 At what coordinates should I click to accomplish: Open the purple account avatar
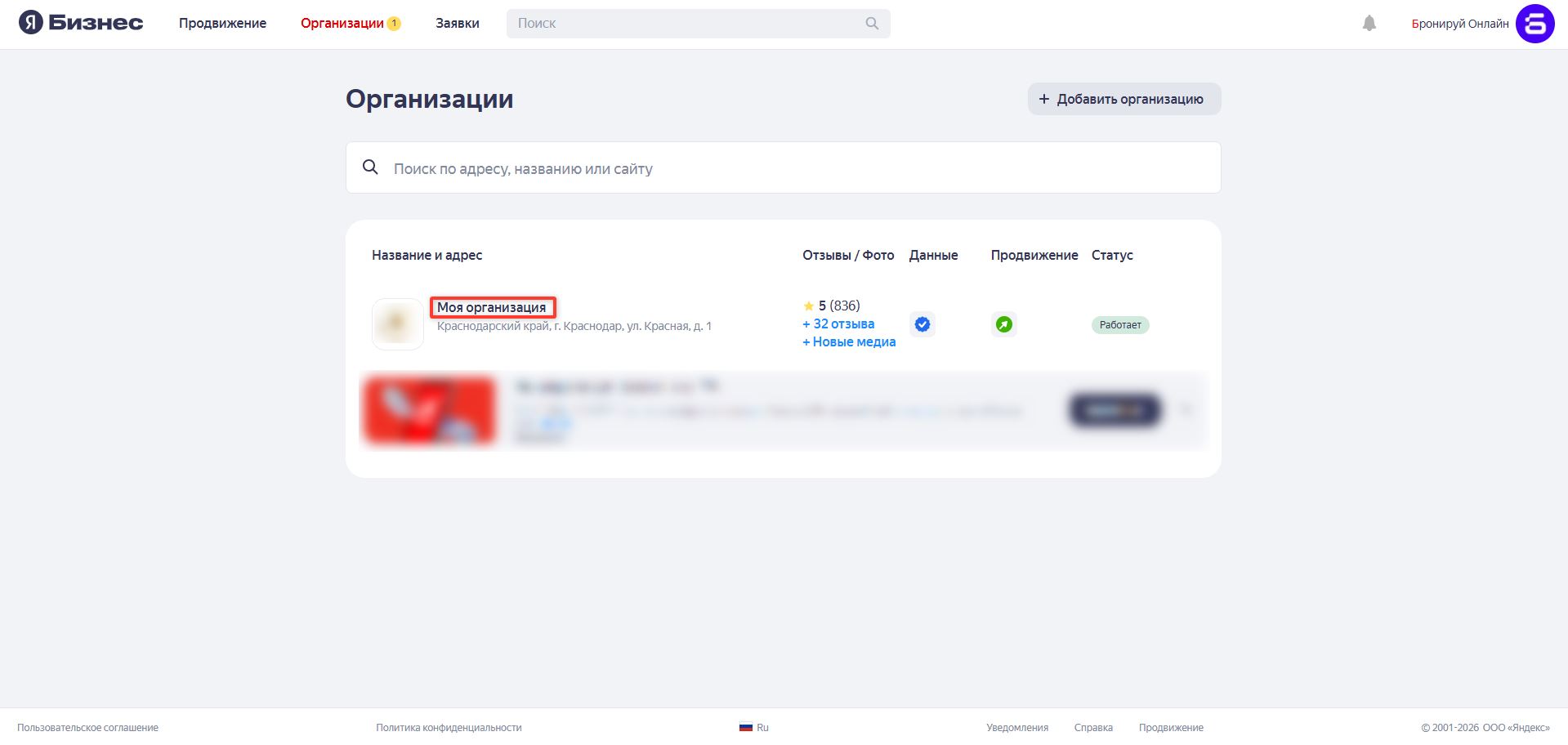[x=1534, y=24]
